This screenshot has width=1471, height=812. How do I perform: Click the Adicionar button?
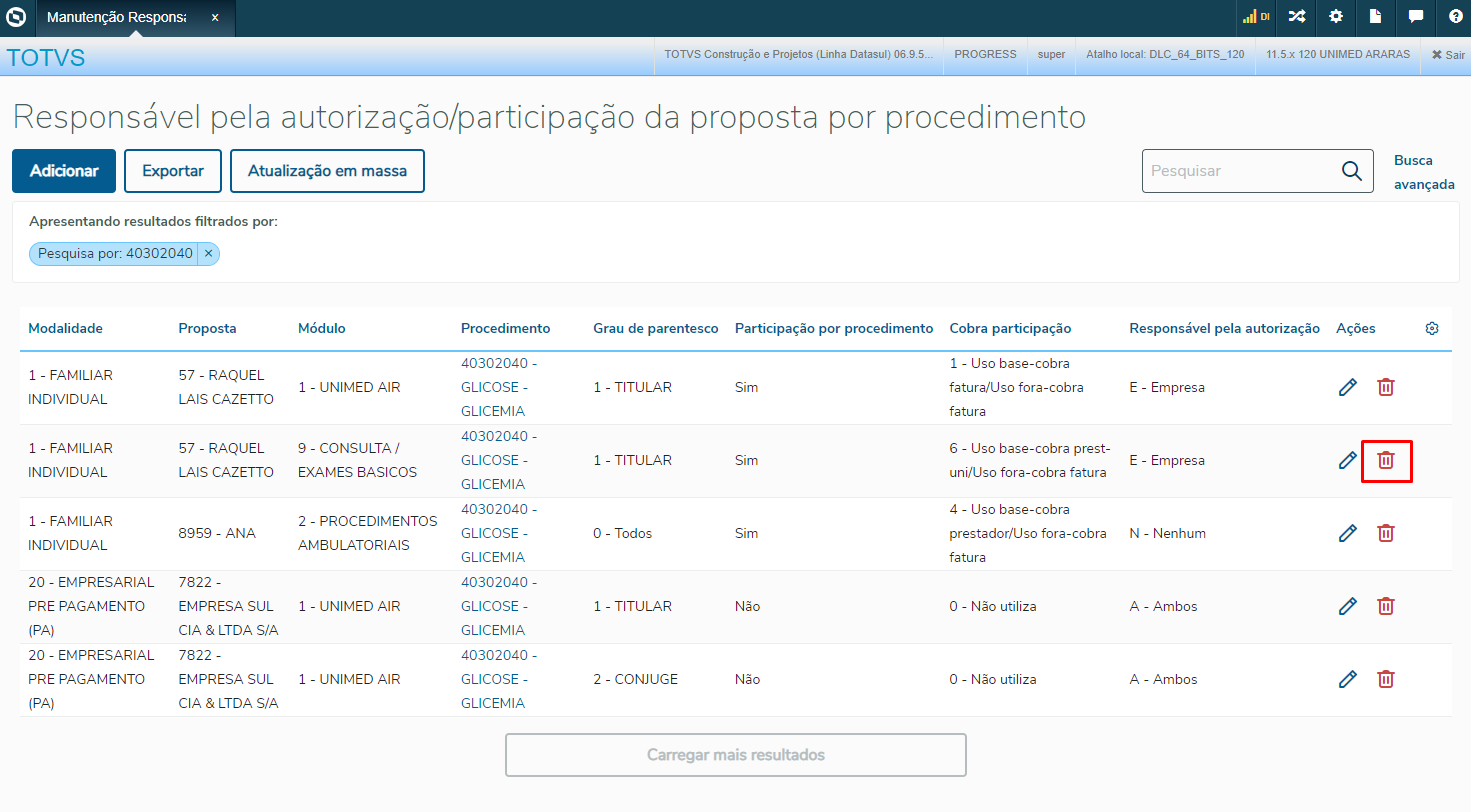pos(64,171)
